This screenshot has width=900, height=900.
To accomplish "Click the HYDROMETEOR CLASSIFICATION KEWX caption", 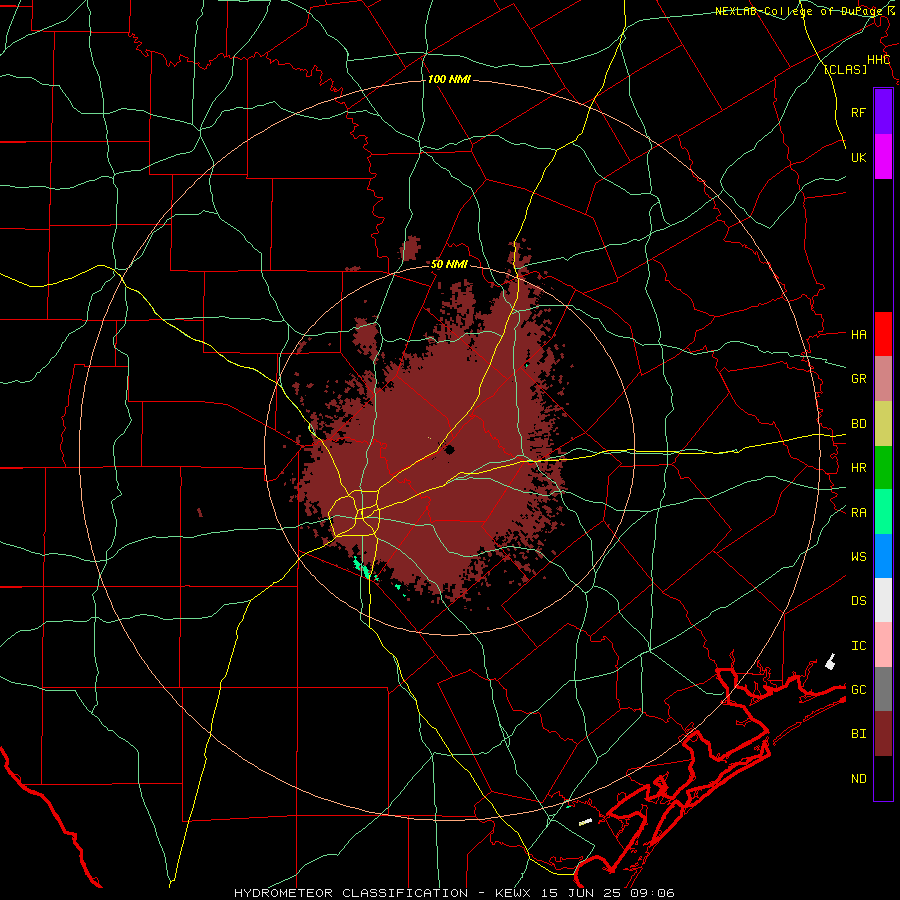I will coord(454,893).
